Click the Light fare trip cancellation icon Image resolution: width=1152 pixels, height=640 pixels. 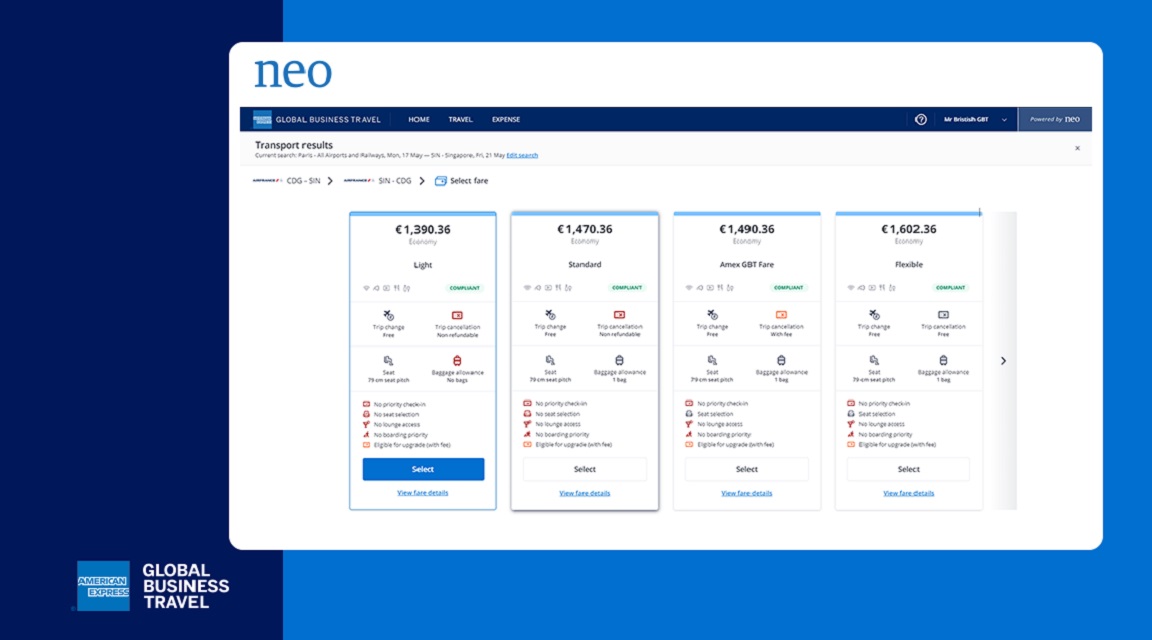tap(457, 315)
